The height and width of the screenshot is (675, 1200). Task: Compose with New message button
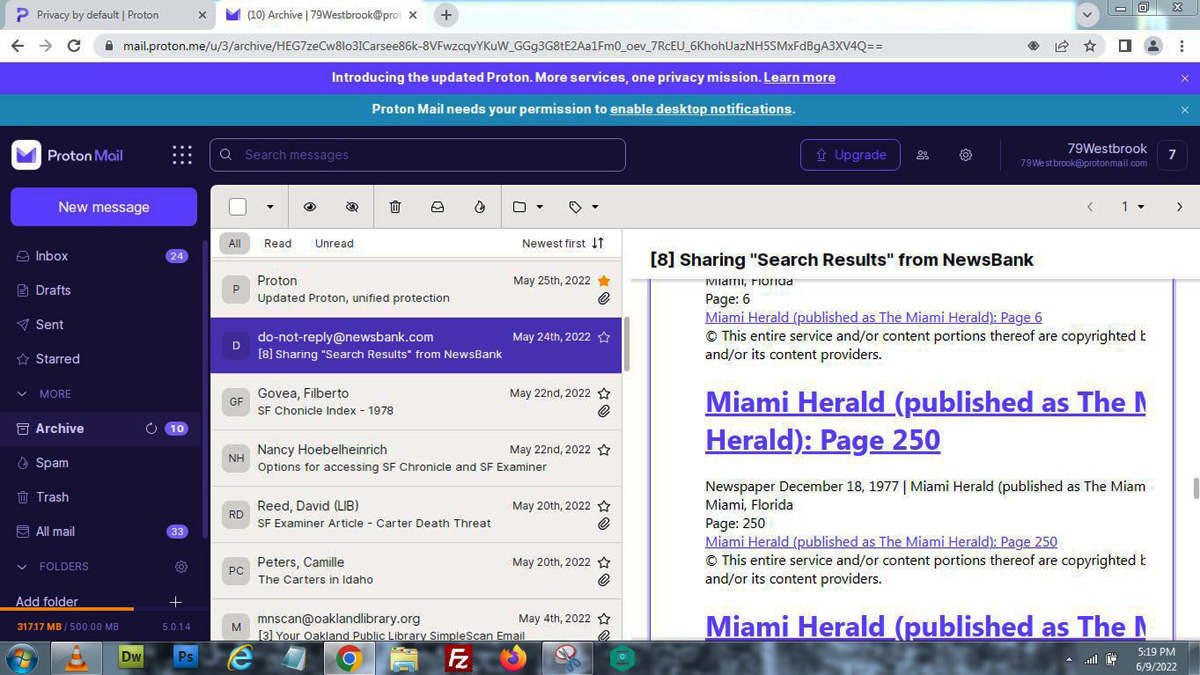pyautogui.click(x=104, y=207)
